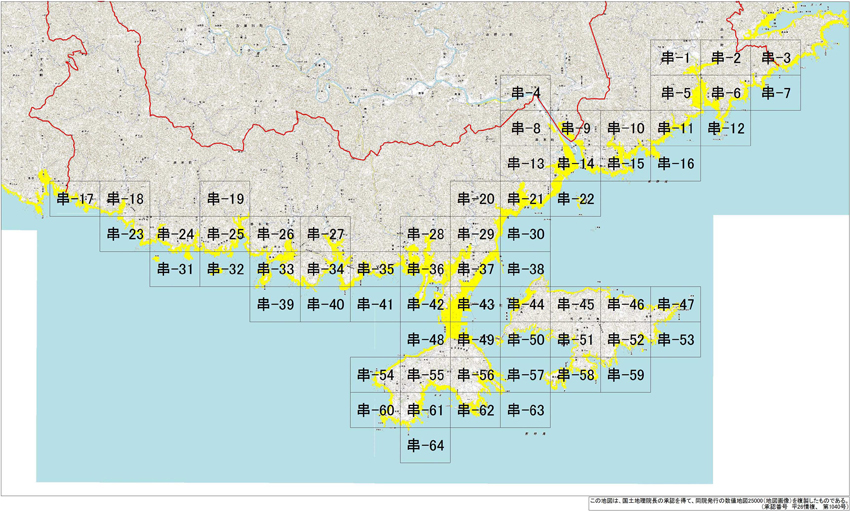Open grid section 串-22
Image resolution: width=850 pixels, height=511 pixels.
pos(575,198)
